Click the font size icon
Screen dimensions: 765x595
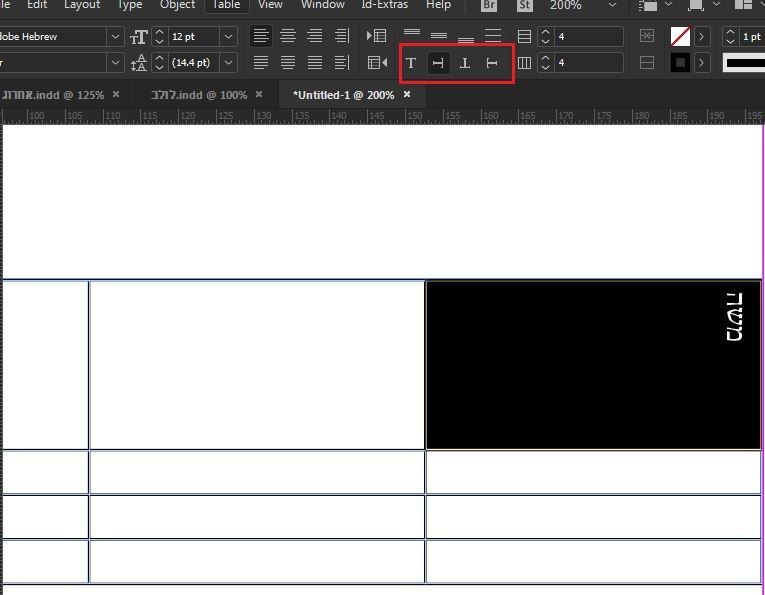139,37
